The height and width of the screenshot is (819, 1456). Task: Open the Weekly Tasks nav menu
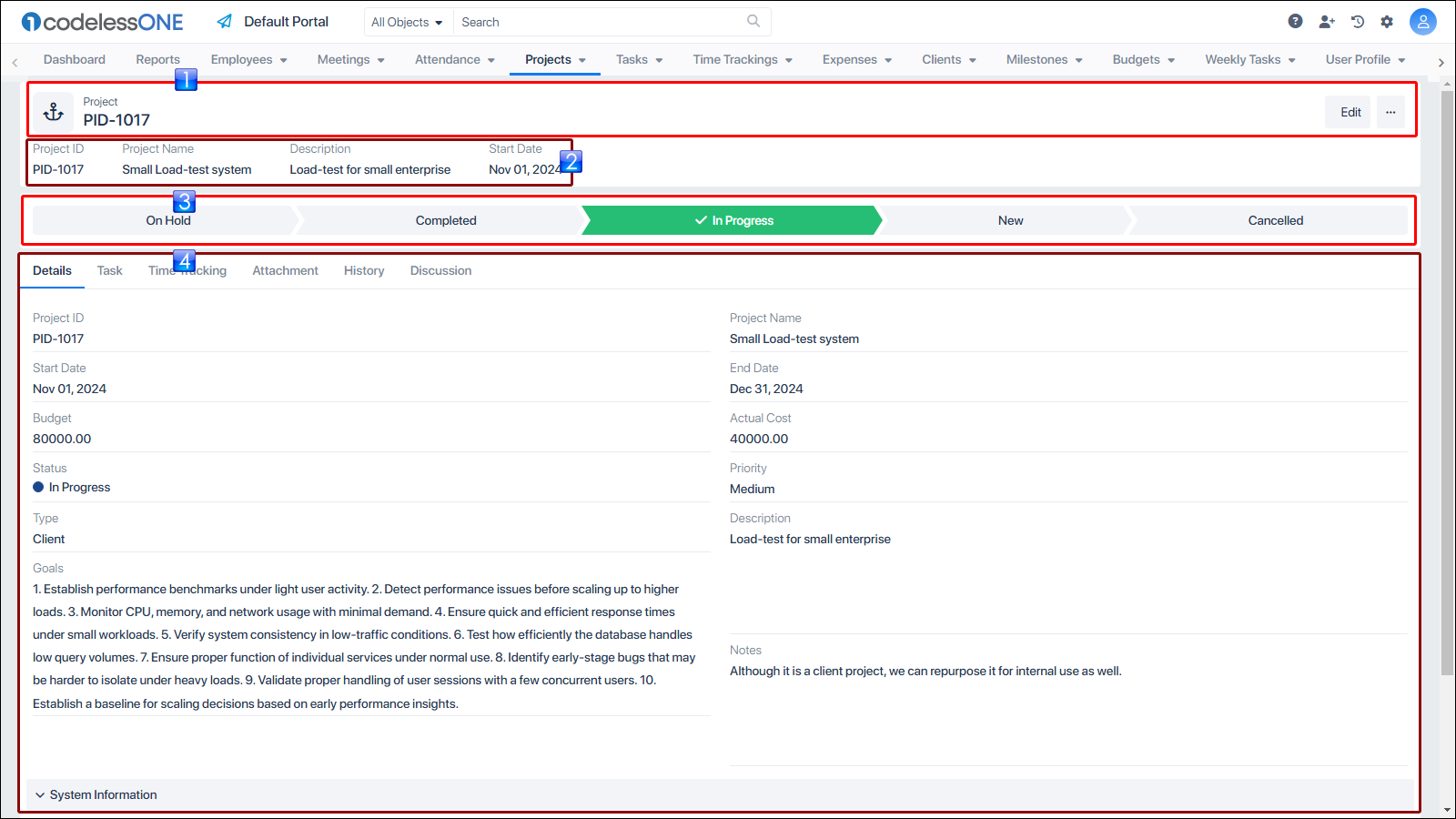pos(1250,59)
